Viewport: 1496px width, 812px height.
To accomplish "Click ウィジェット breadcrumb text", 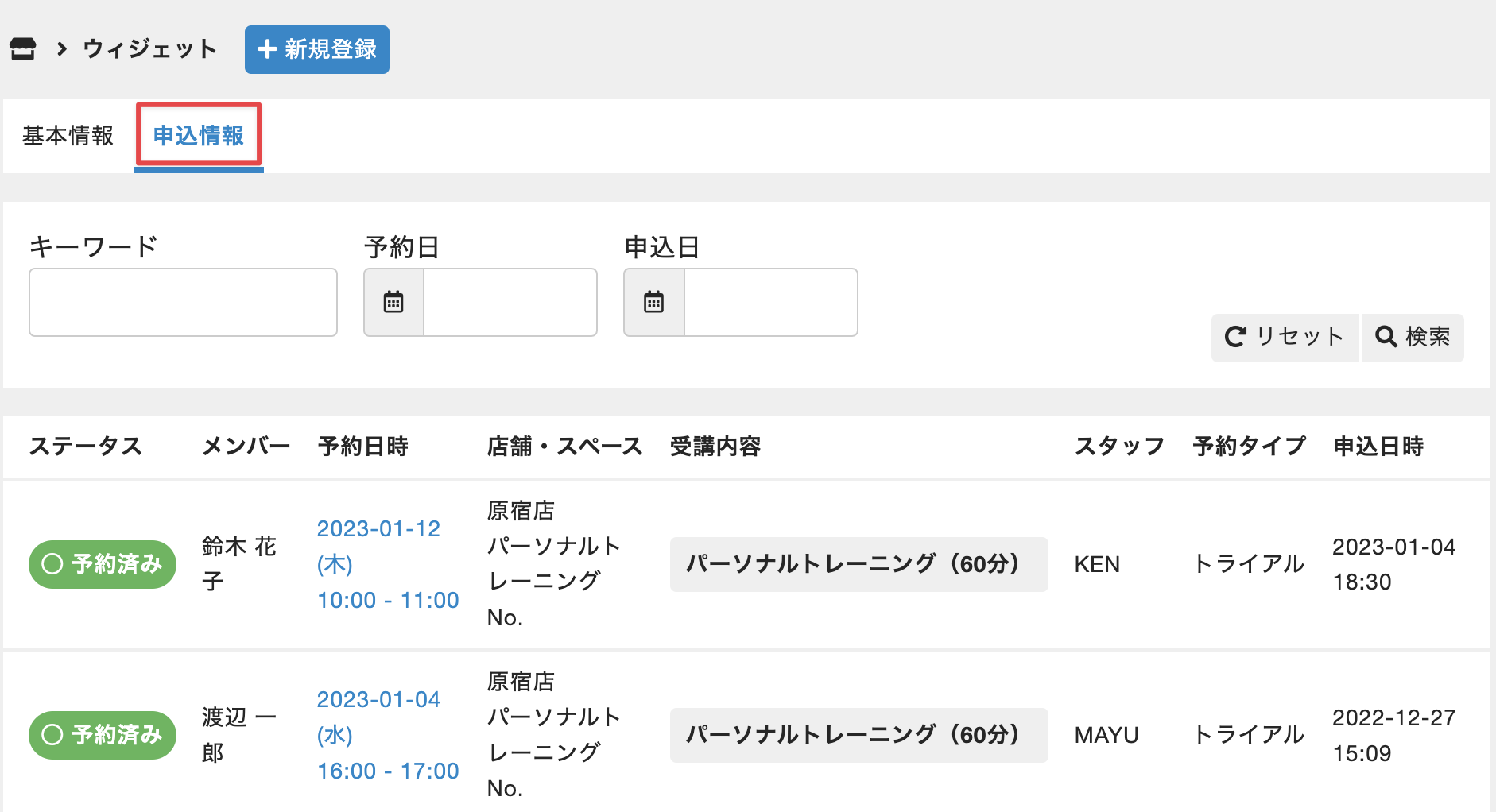I will (x=149, y=49).
